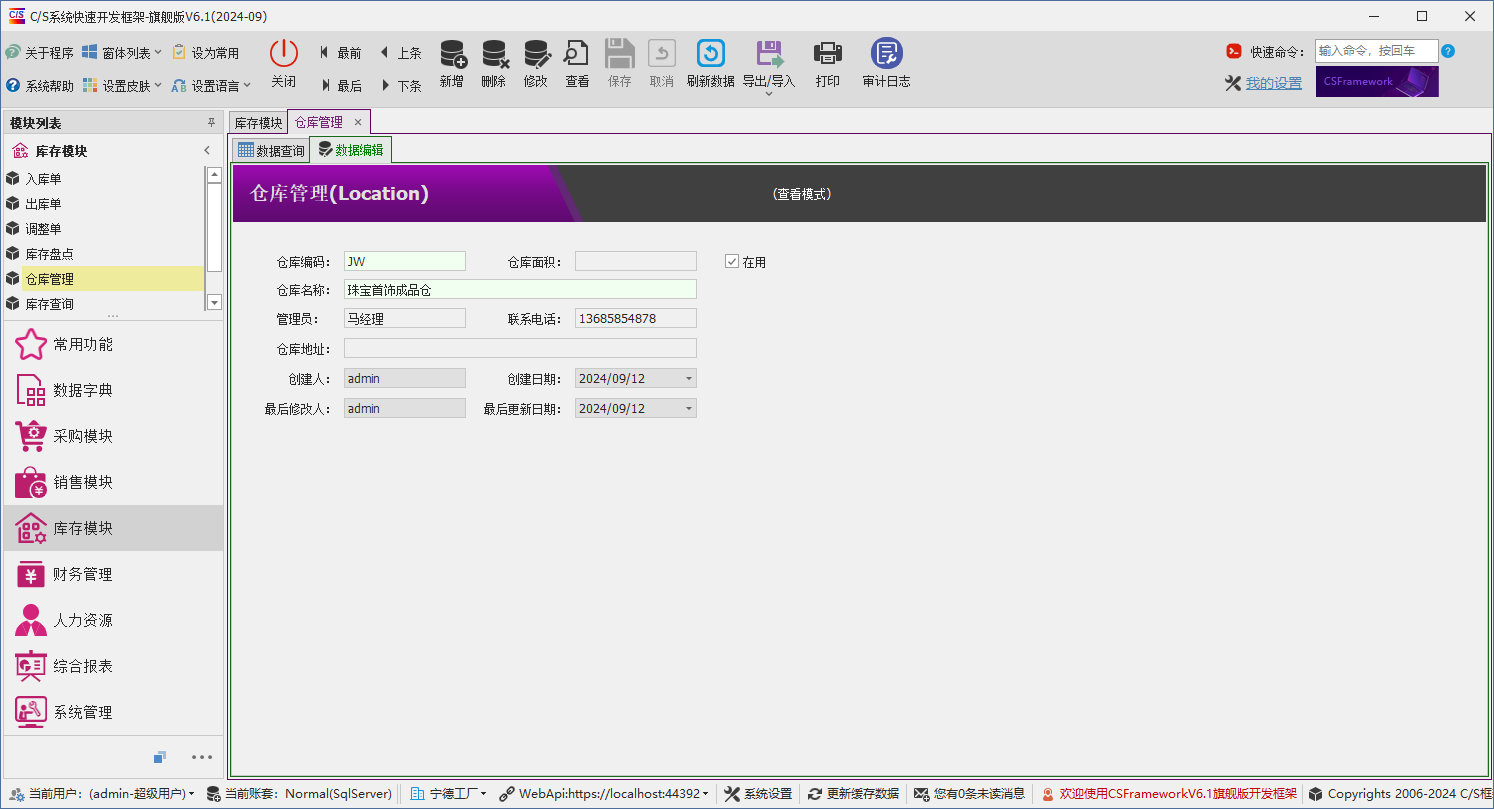Click the 删除 delete-record database icon
The image size is (1494, 809).
point(494,54)
